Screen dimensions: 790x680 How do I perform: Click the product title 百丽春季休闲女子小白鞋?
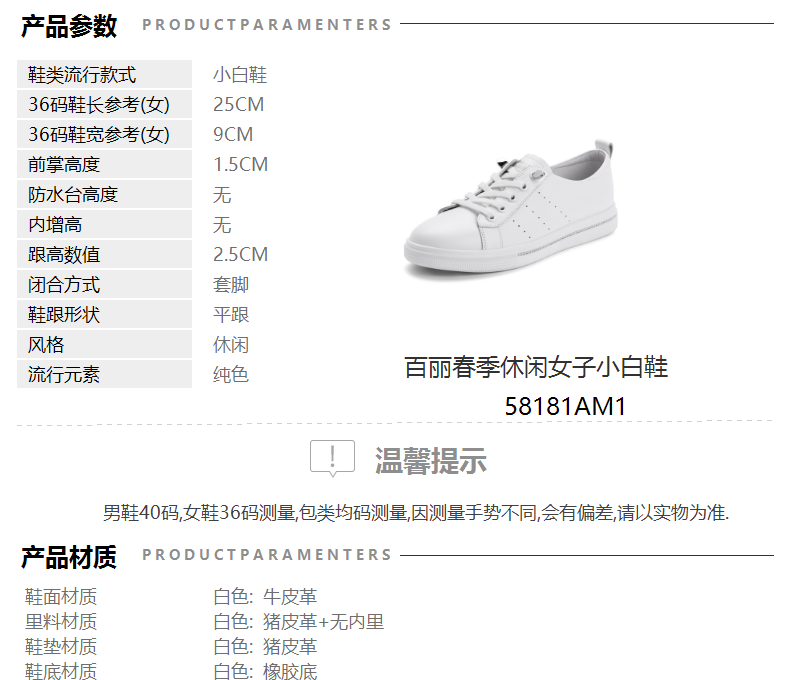[536, 367]
